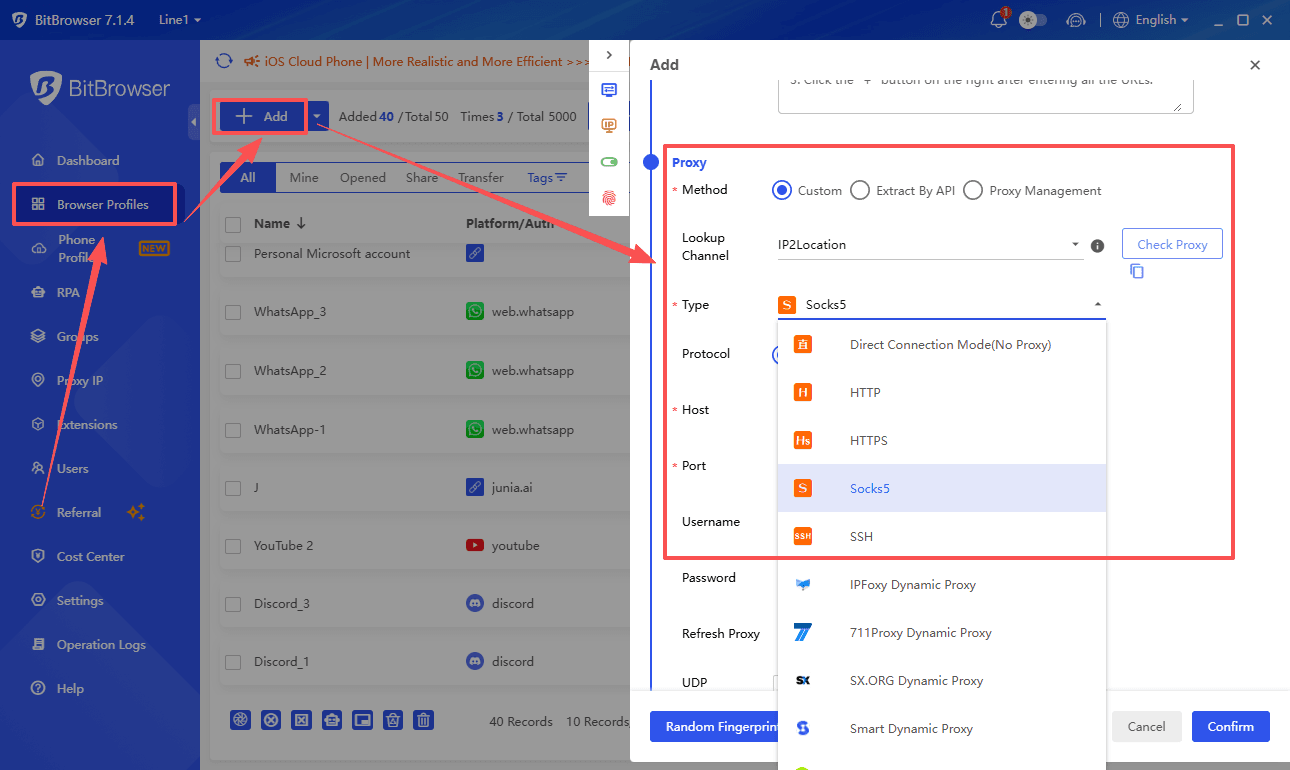Click the Tags filter icon
1290x770 pixels.
(x=561, y=178)
